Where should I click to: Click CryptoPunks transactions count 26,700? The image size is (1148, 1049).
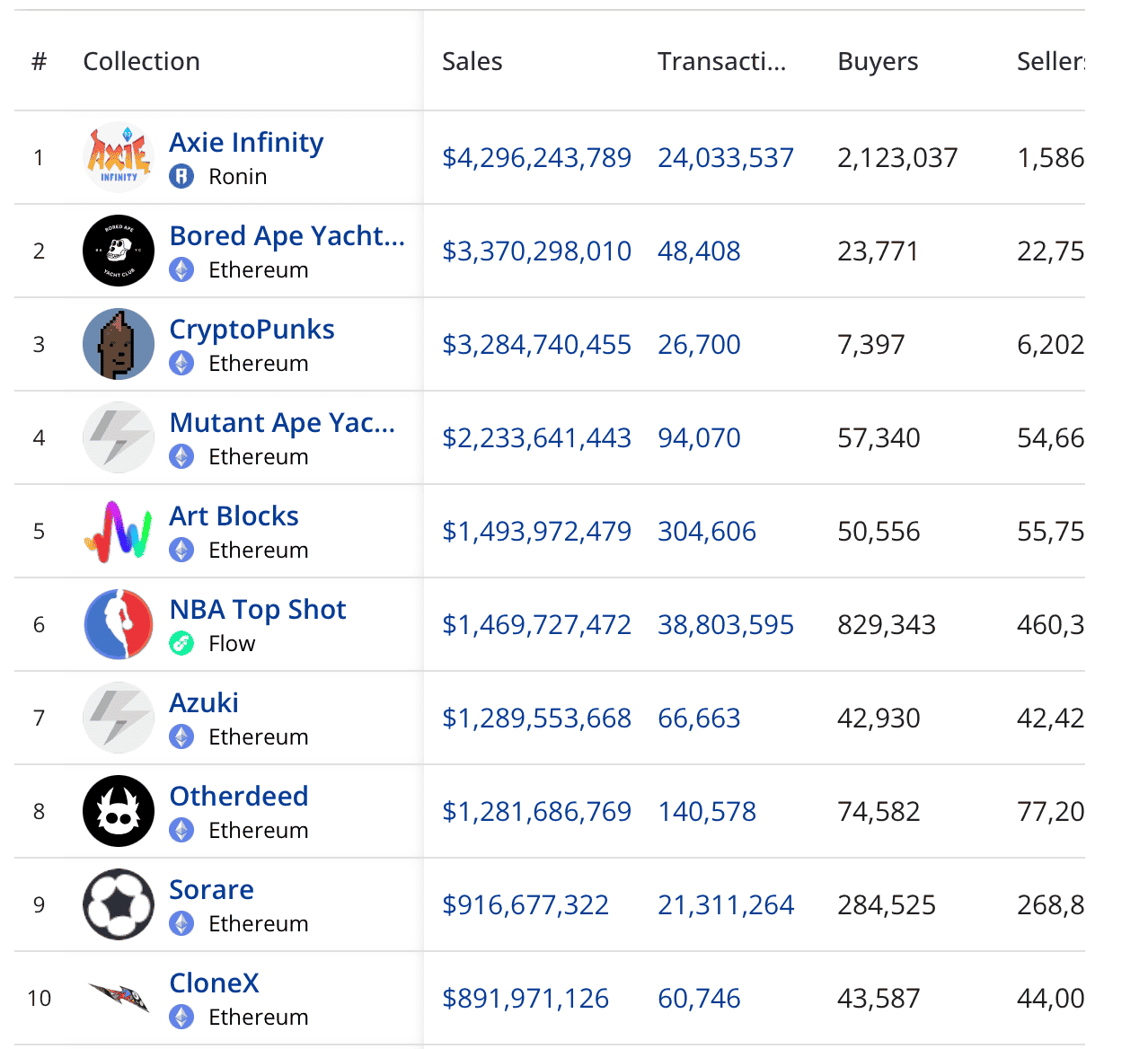[699, 345]
